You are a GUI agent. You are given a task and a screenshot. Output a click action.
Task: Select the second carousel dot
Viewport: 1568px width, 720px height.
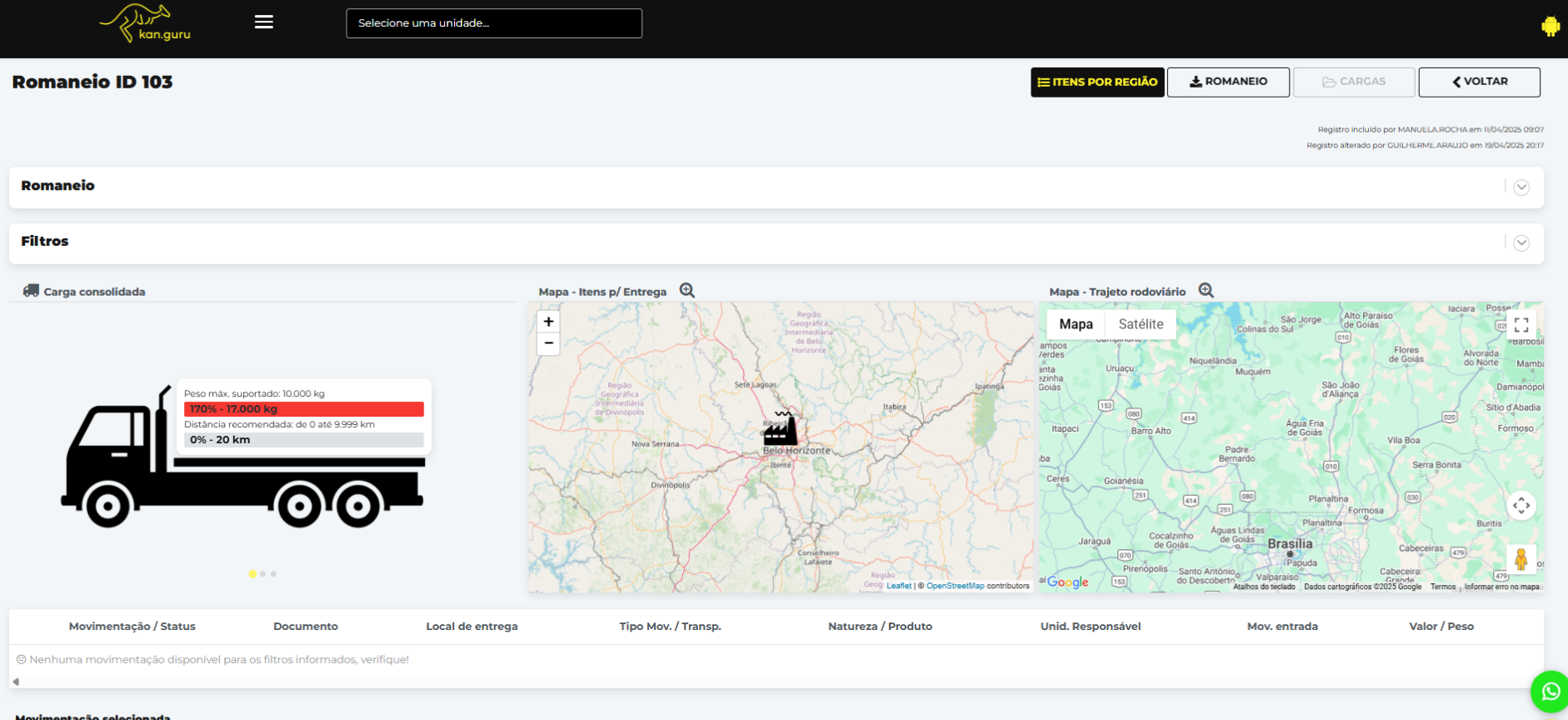263,573
